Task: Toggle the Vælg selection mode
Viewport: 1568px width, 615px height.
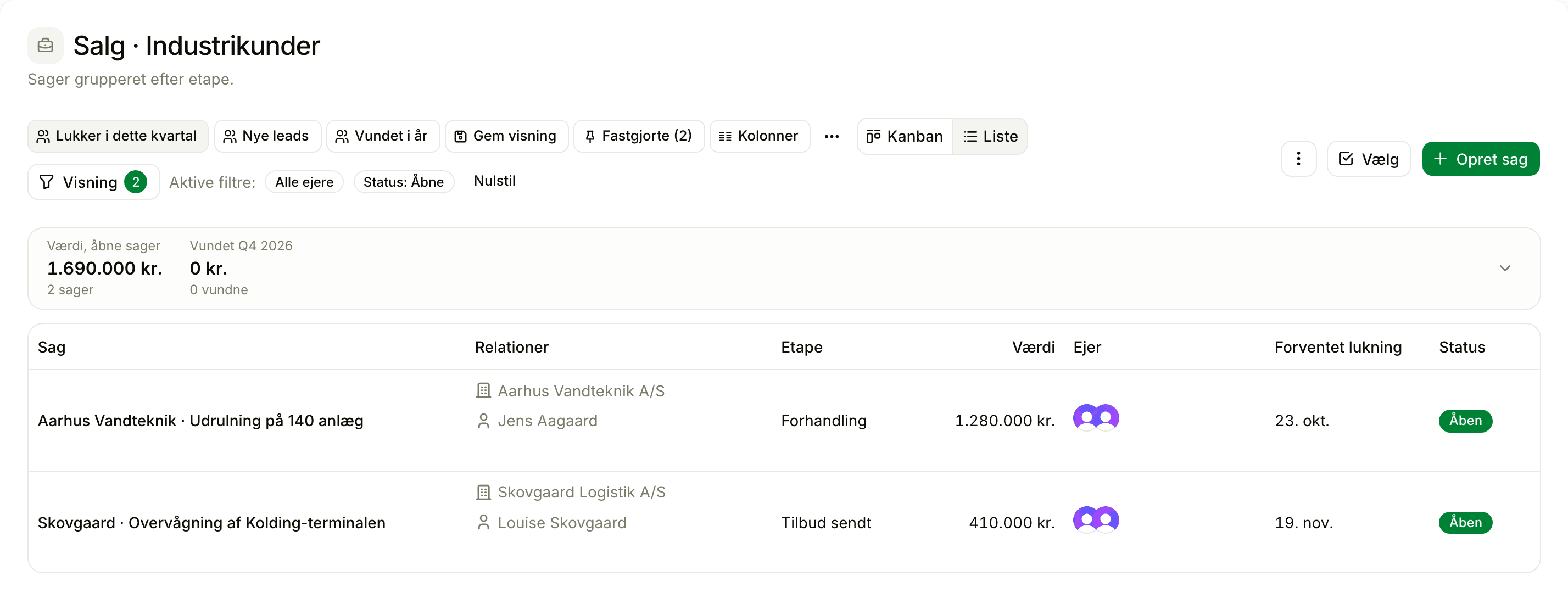Action: coord(1368,159)
